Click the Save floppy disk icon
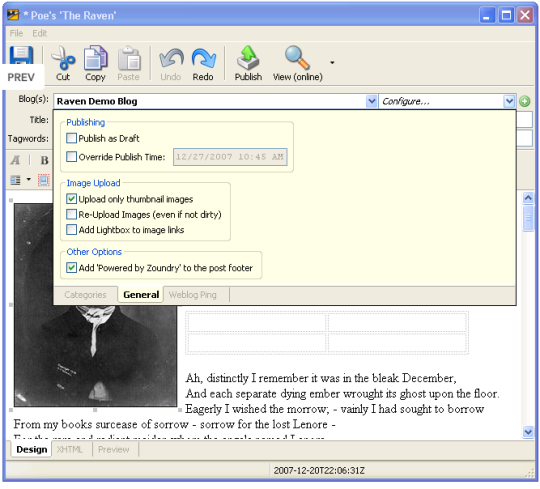The image size is (540, 489). click(x=21, y=55)
